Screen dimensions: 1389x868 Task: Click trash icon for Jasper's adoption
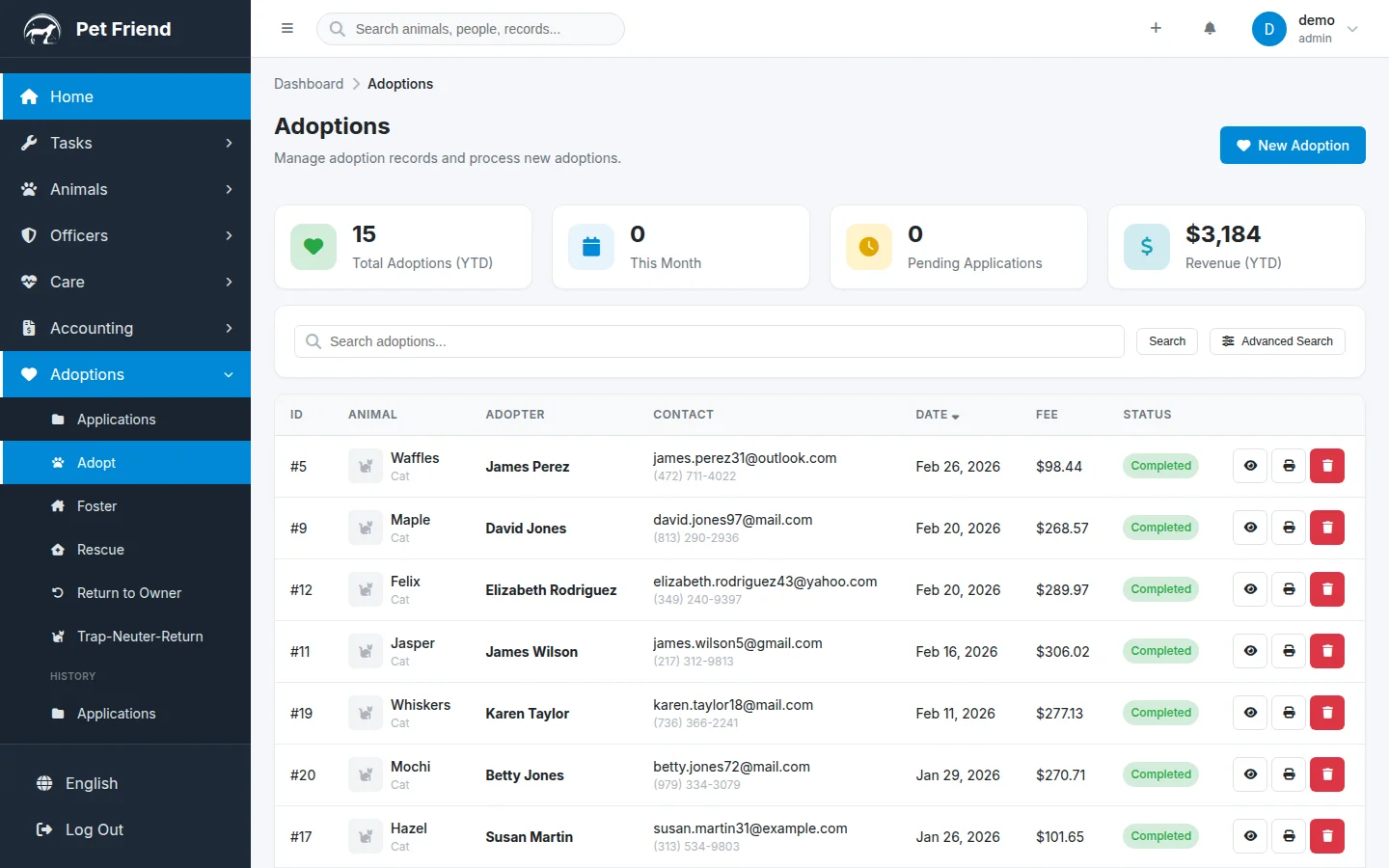pyautogui.click(x=1326, y=651)
